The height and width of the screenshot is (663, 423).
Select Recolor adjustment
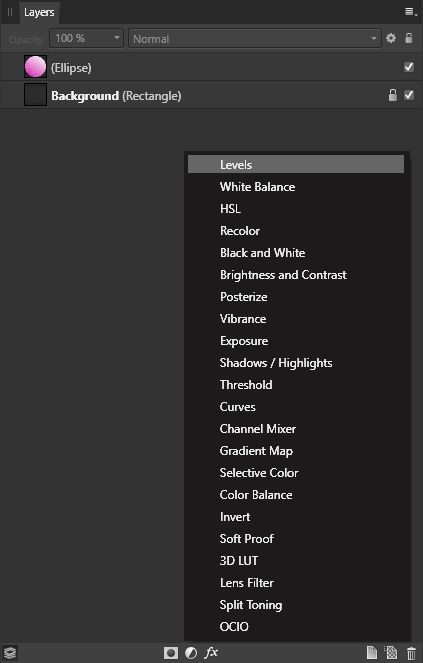tap(296, 230)
